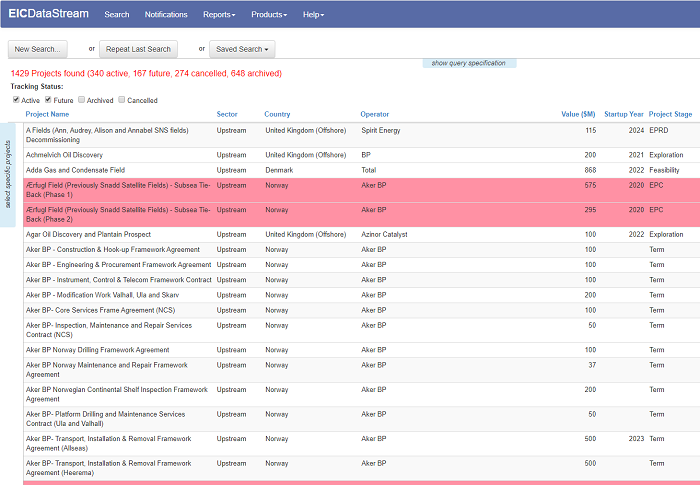Screen dimensions: 700x485
Task: Click the 37 value cell
Action: click(x=592, y=365)
